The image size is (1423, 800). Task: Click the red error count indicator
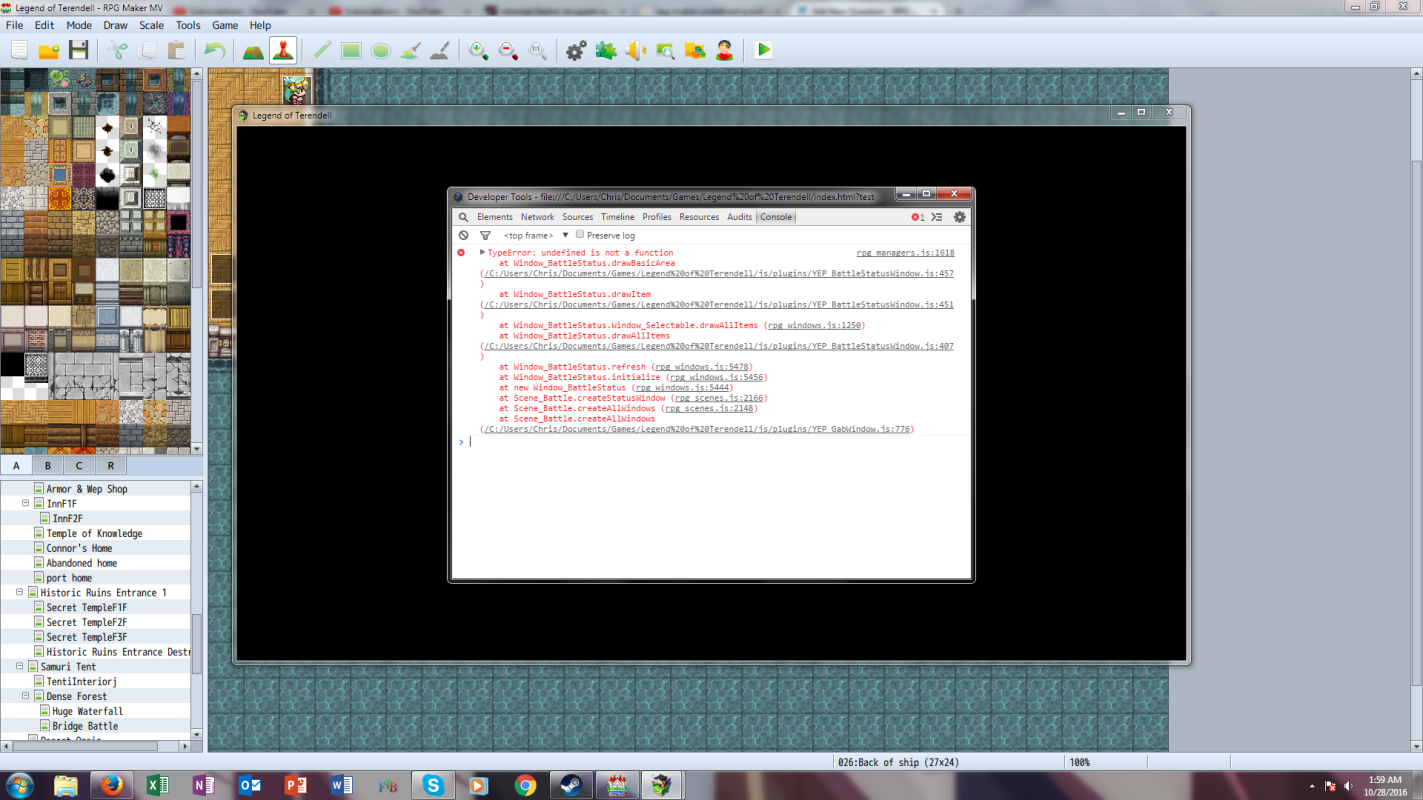click(917, 217)
